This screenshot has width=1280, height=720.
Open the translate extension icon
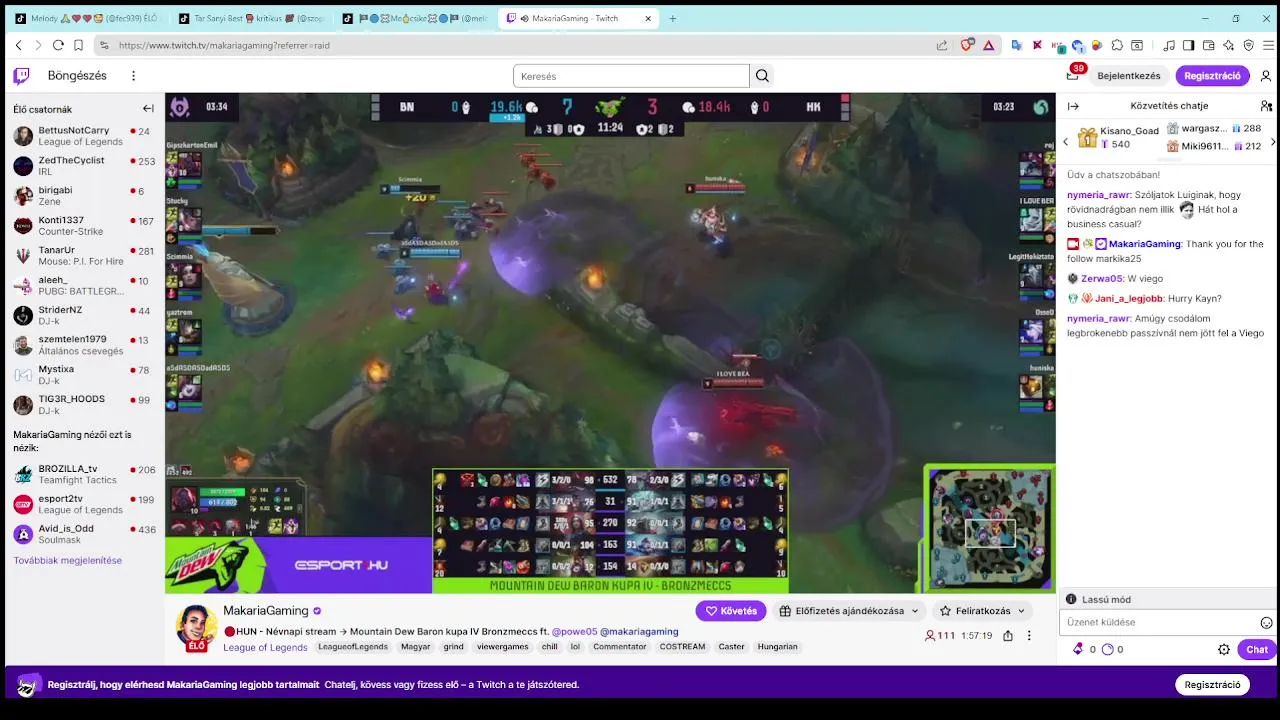coord(1016,45)
